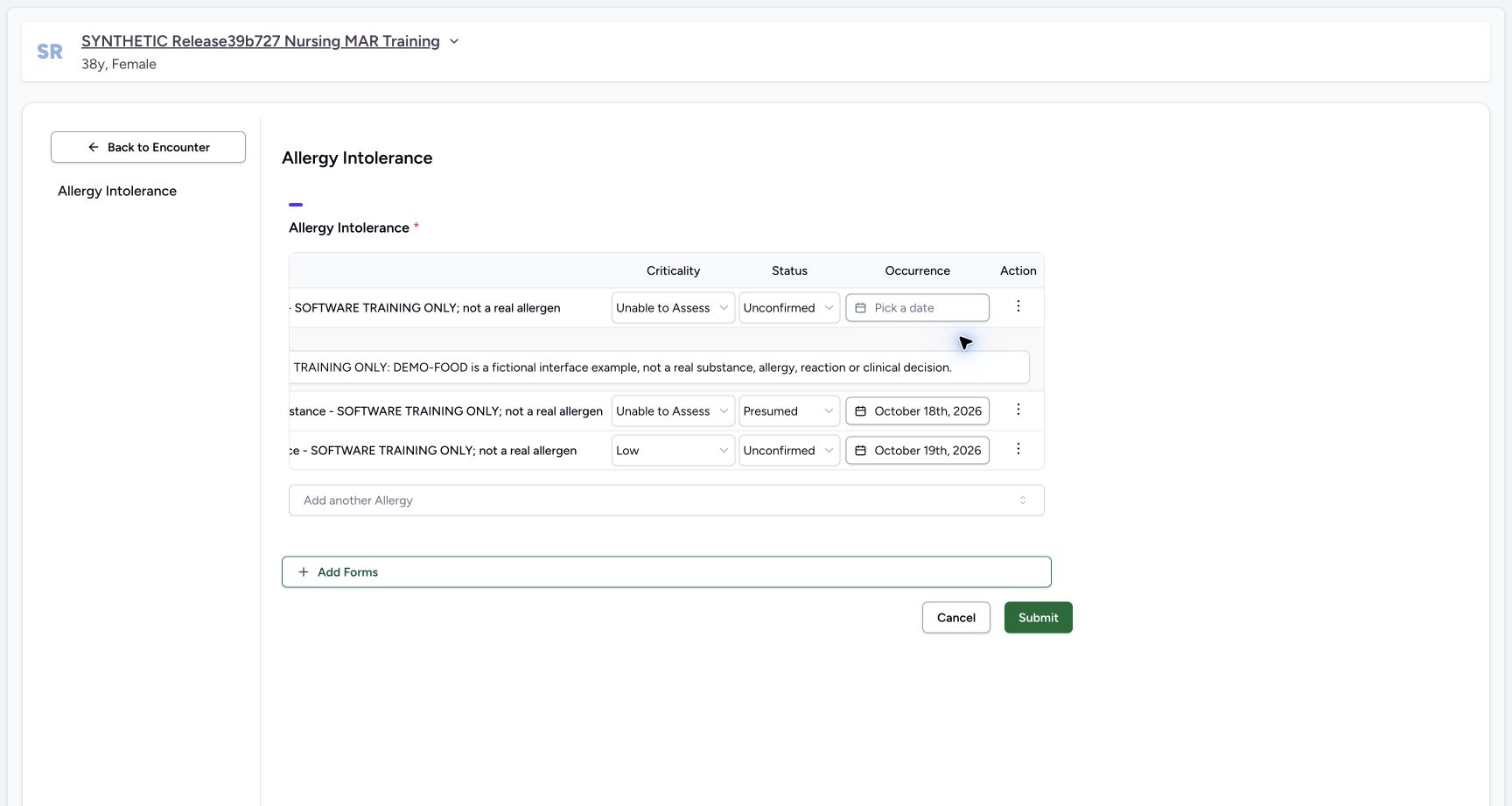Click the Status column header
Screen dimensions: 1512x806
(x=789, y=271)
